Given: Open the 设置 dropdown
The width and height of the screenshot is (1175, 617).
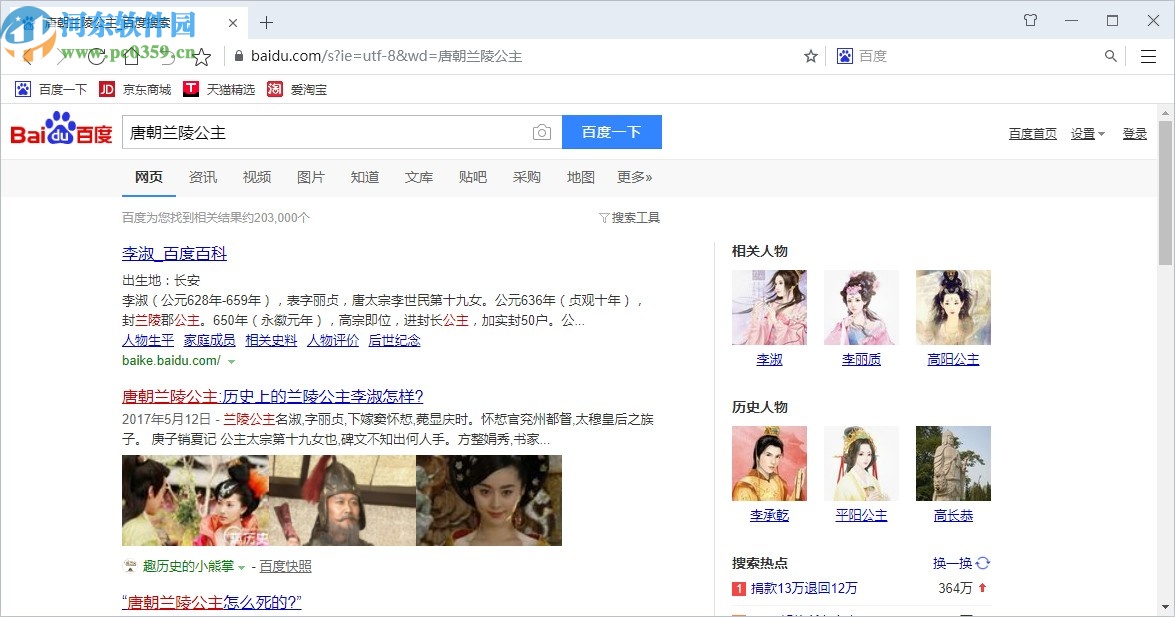Looking at the screenshot, I should (x=1083, y=133).
